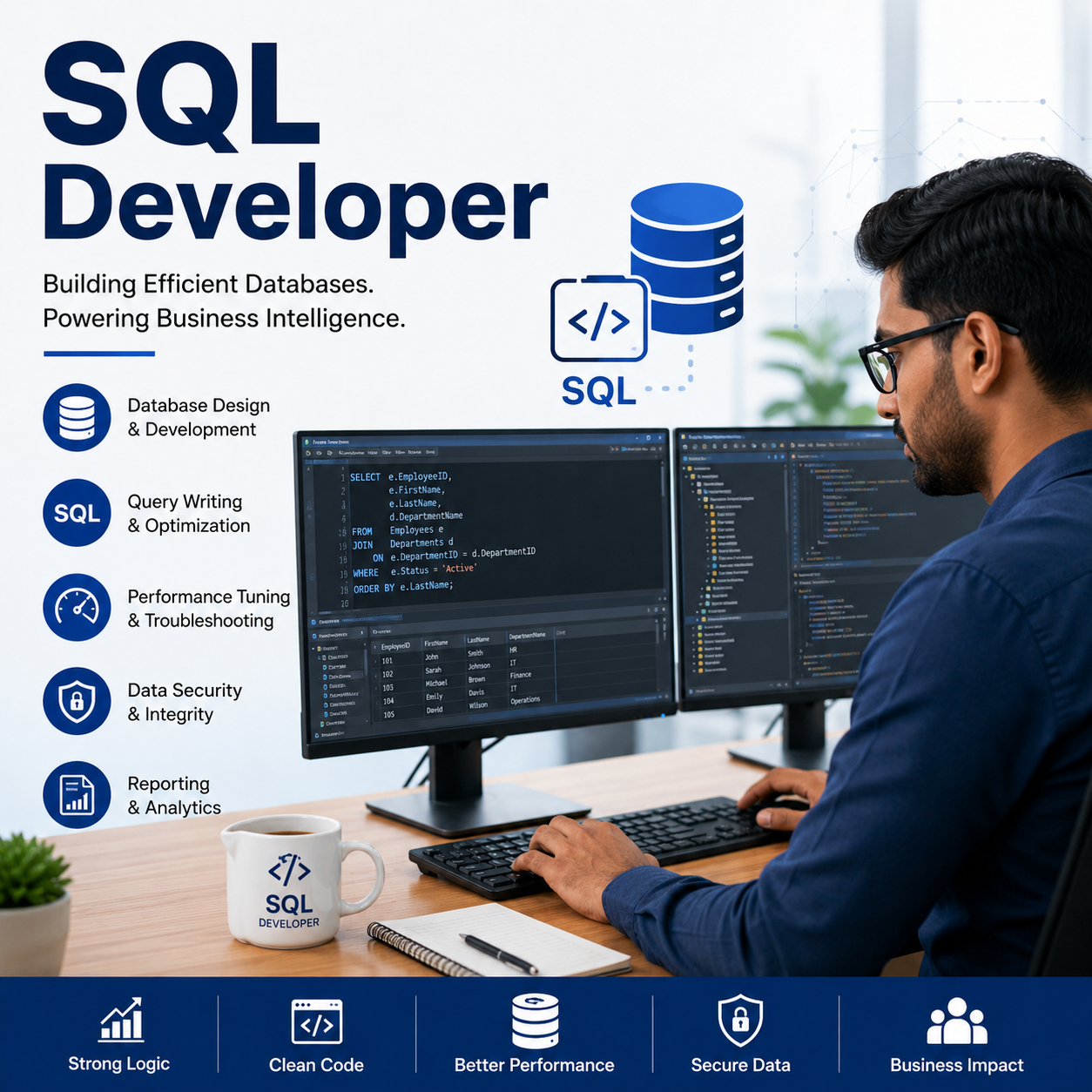The width and height of the screenshot is (1092, 1092).
Task: Click the "JOIN Departments d" code line
Action: (402, 543)
